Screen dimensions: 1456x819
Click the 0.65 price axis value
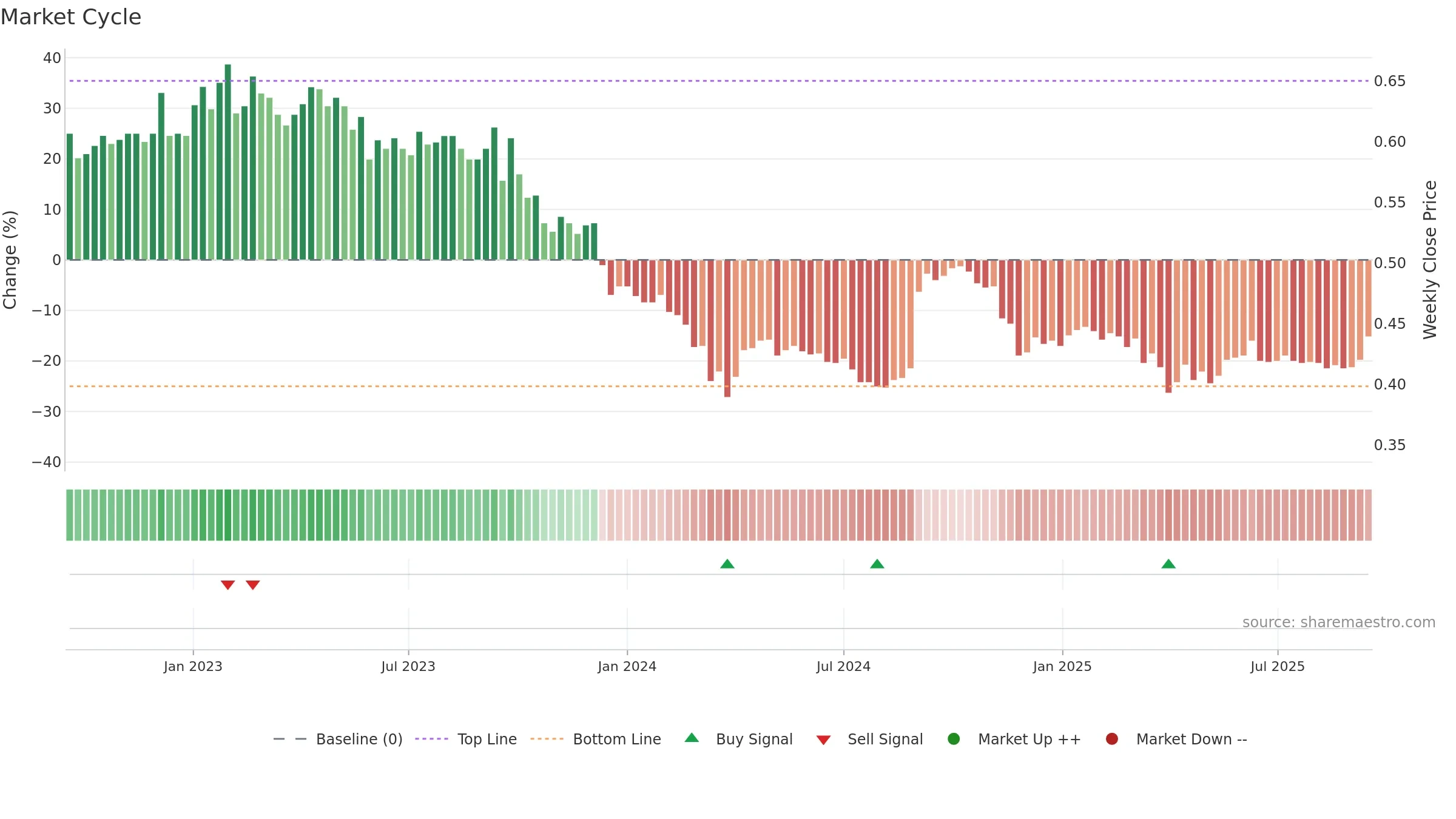point(1390,81)
